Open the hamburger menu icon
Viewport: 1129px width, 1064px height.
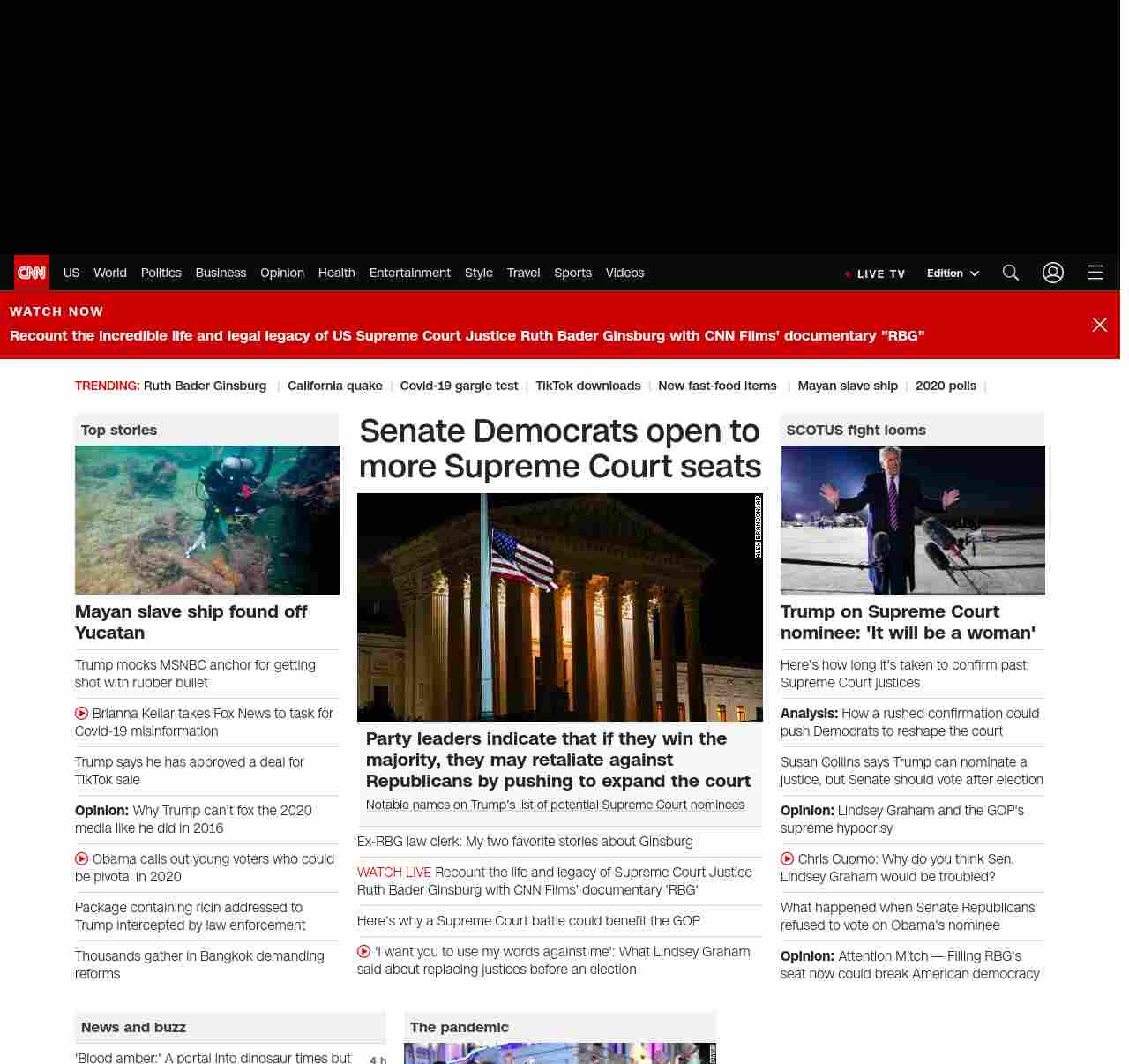1095,273
